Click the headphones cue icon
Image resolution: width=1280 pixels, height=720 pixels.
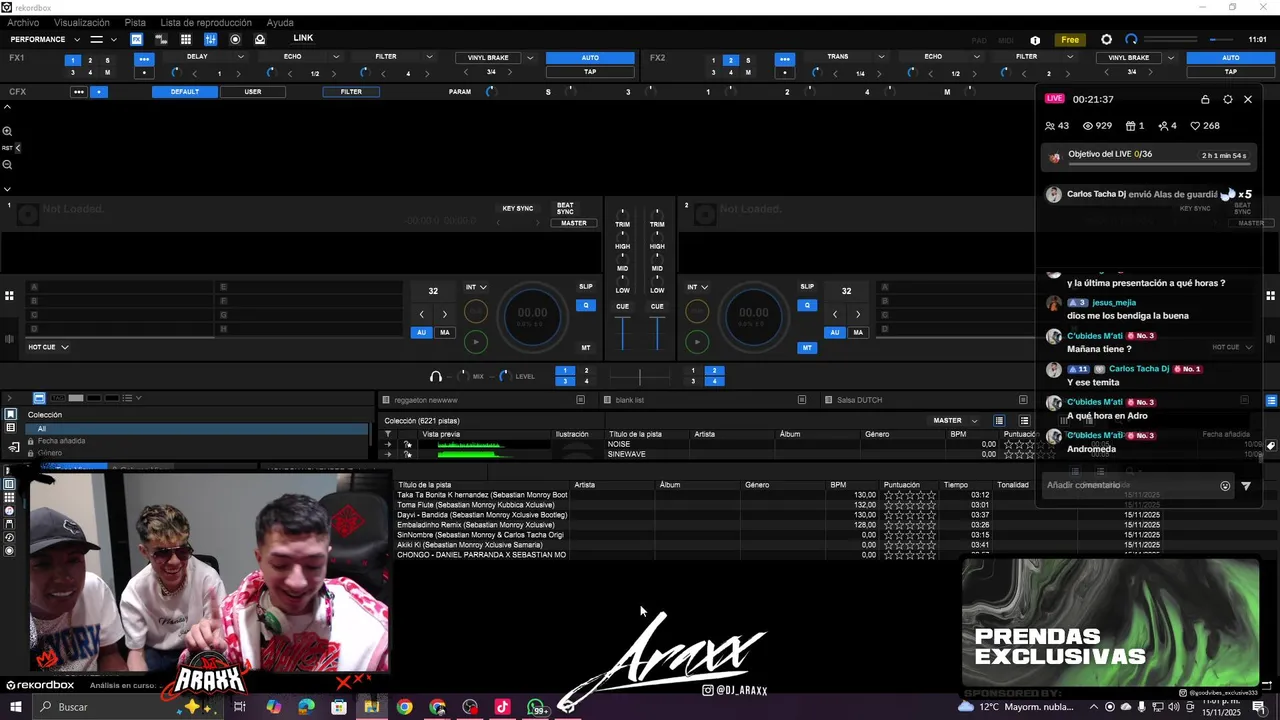(x=436, y=376)
